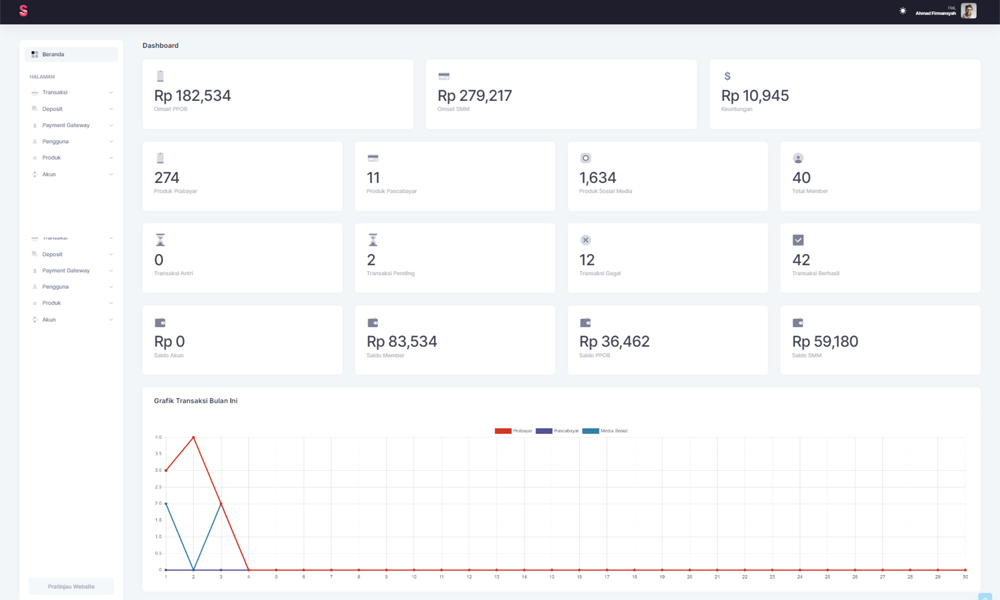
Task: Open the user profile avatar
Action: (968, 11)
